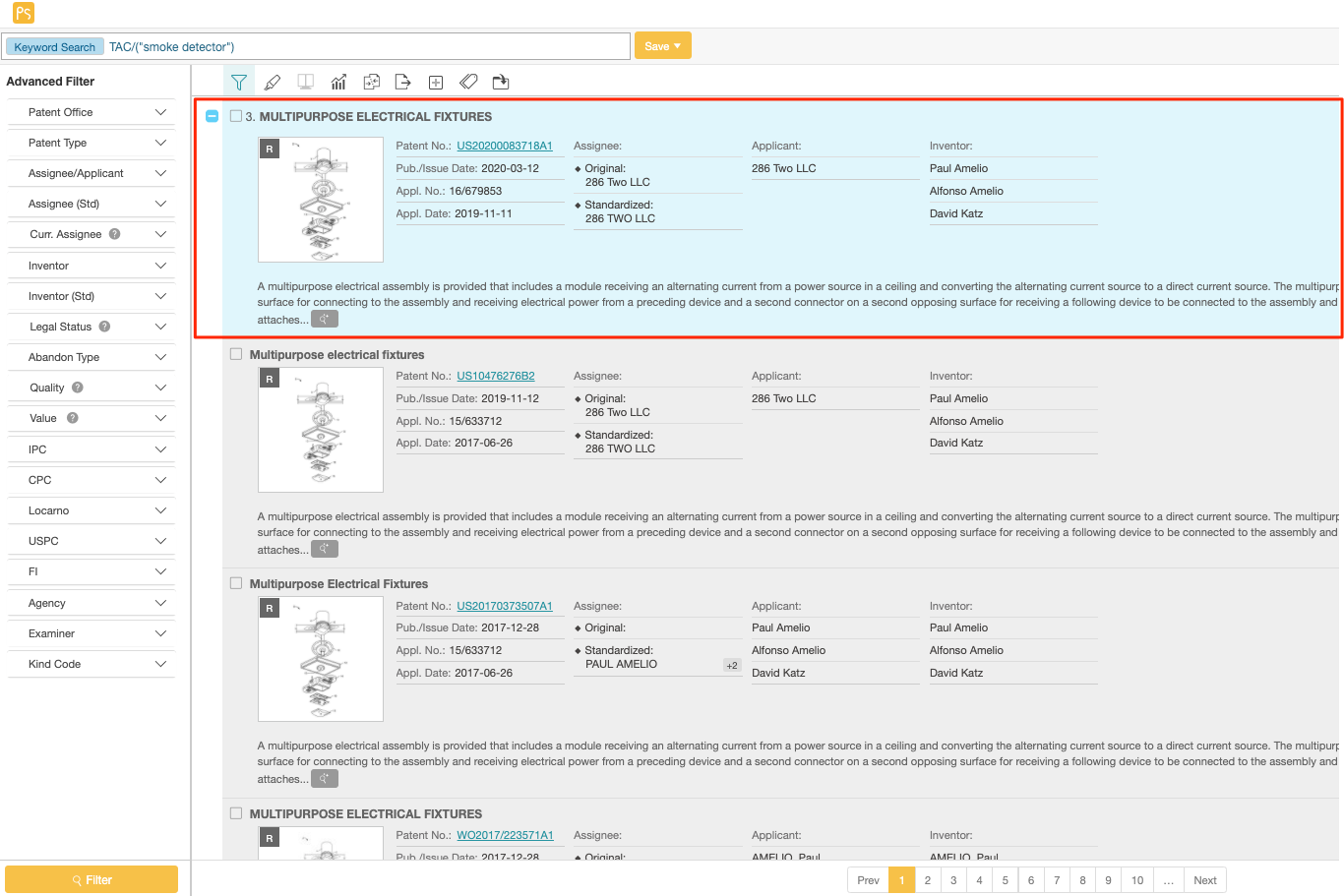Click the filter funnel icon in toolbar
Viewport: 1344px width, 896px height.
tap(238, 82)
